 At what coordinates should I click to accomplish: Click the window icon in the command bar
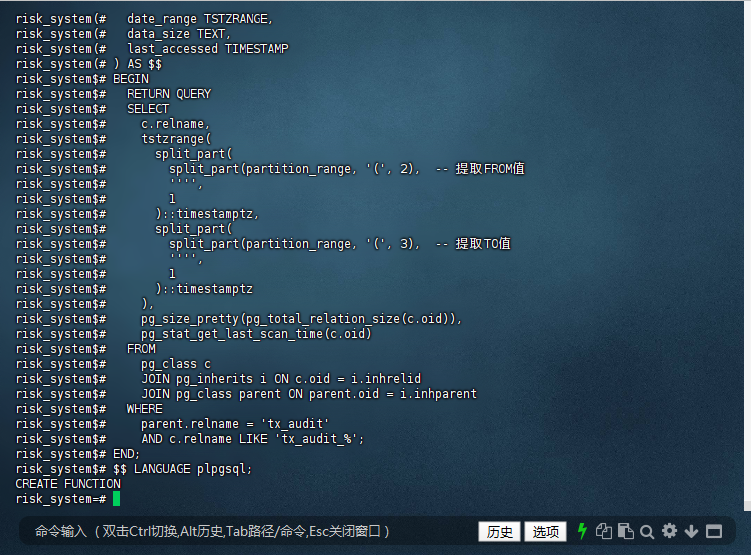point(714,531)
